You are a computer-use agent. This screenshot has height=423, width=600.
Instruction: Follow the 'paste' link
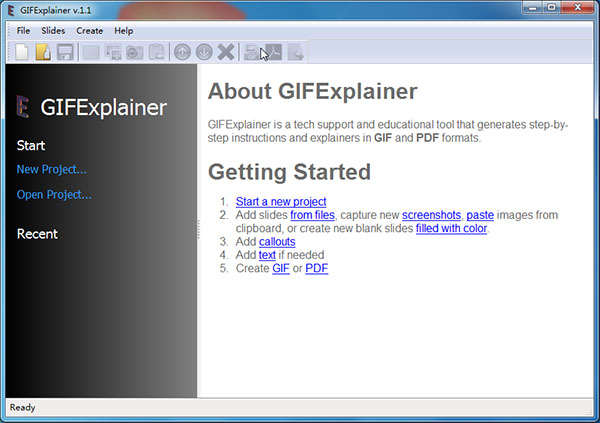click(480, 215)
